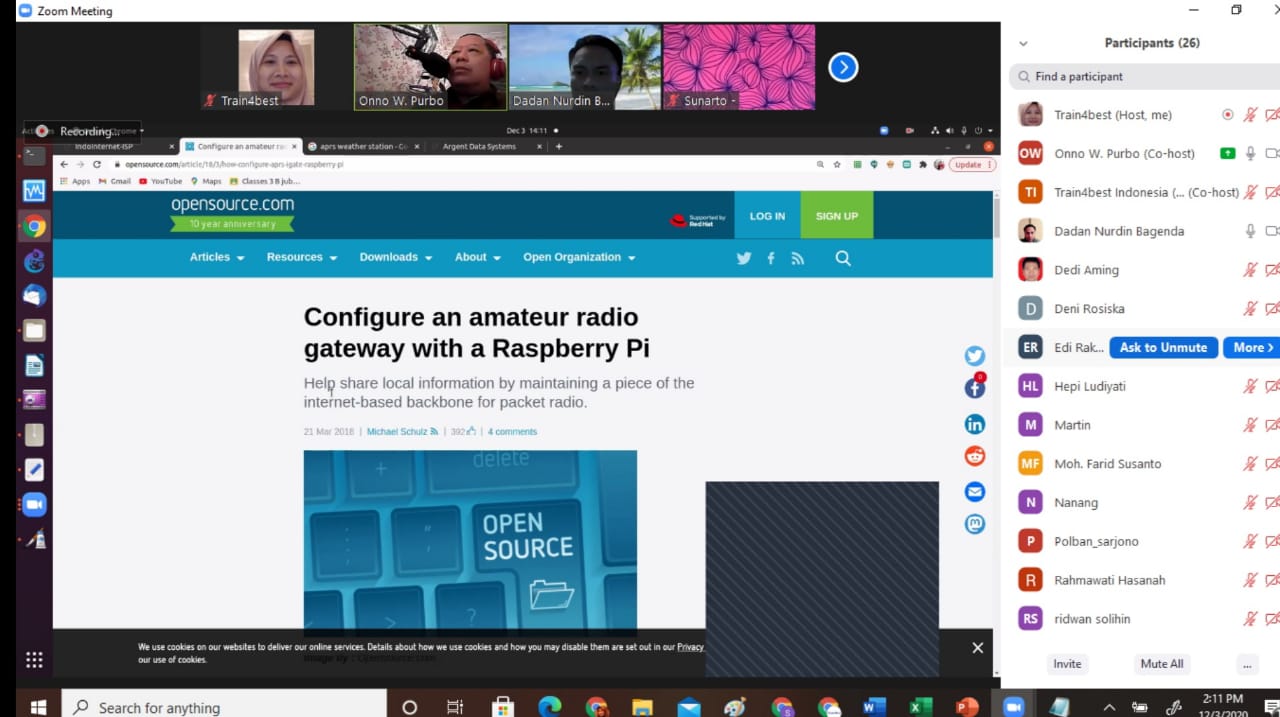The image size is (1280, 717).
Task: Click the LinkedIn share icon
Action: pos(975,424)
